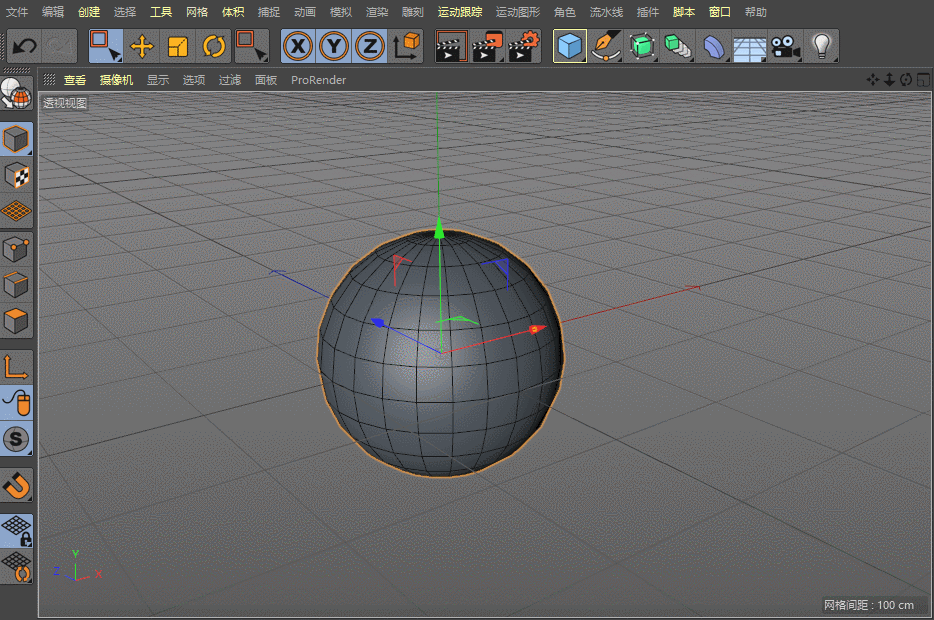Toggle Y axis lock
This screenshot has height=620, width=934.
(x=334, y=46)
